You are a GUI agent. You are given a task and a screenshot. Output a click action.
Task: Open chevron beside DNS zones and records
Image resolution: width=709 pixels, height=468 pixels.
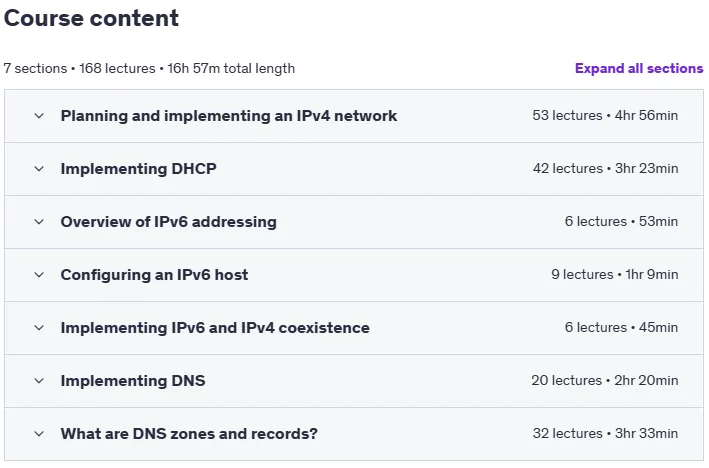39,434
